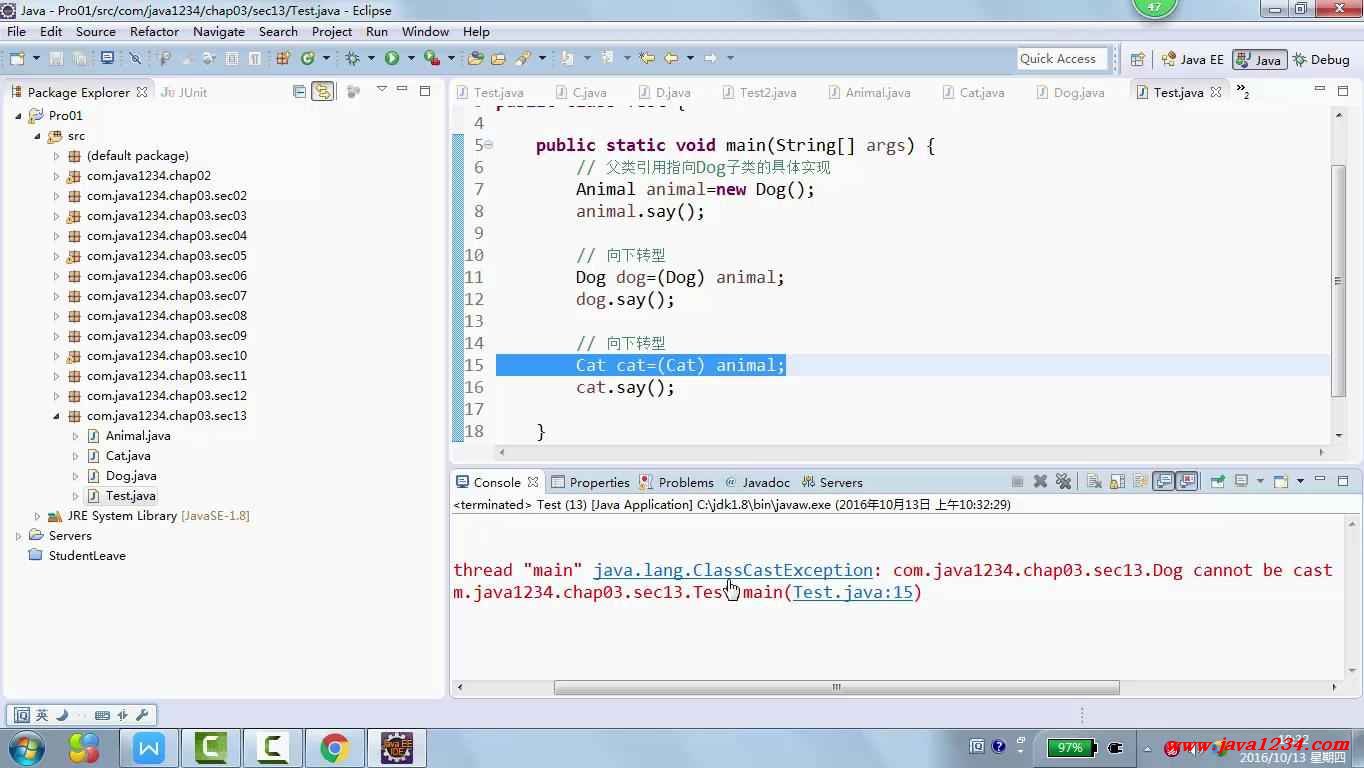This screenshot has width=1364, height=768.
Task: Switch to the Java EE perspective
Action: click(x=1192, y=59)
